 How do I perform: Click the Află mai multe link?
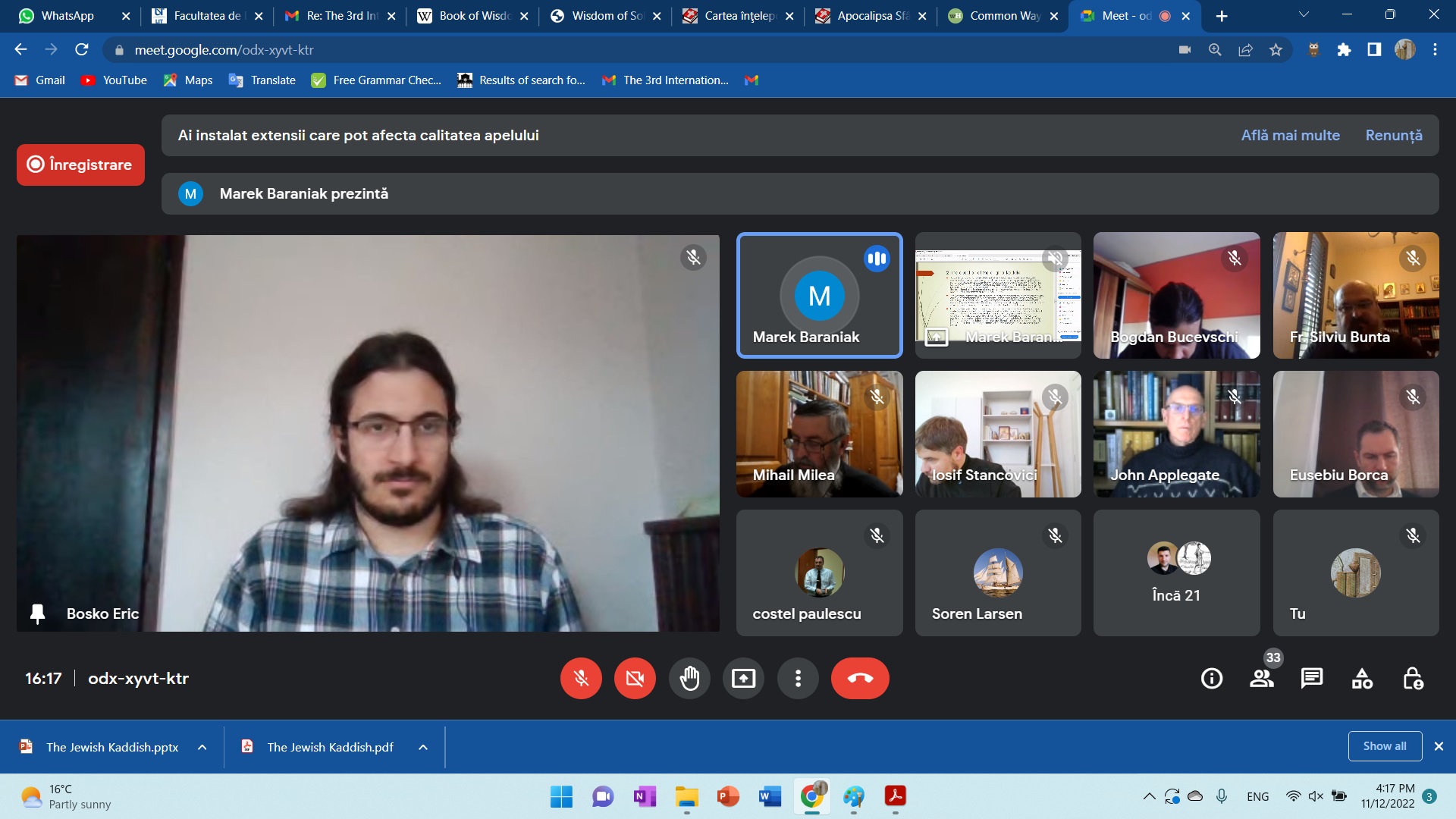coord(1290,135)
